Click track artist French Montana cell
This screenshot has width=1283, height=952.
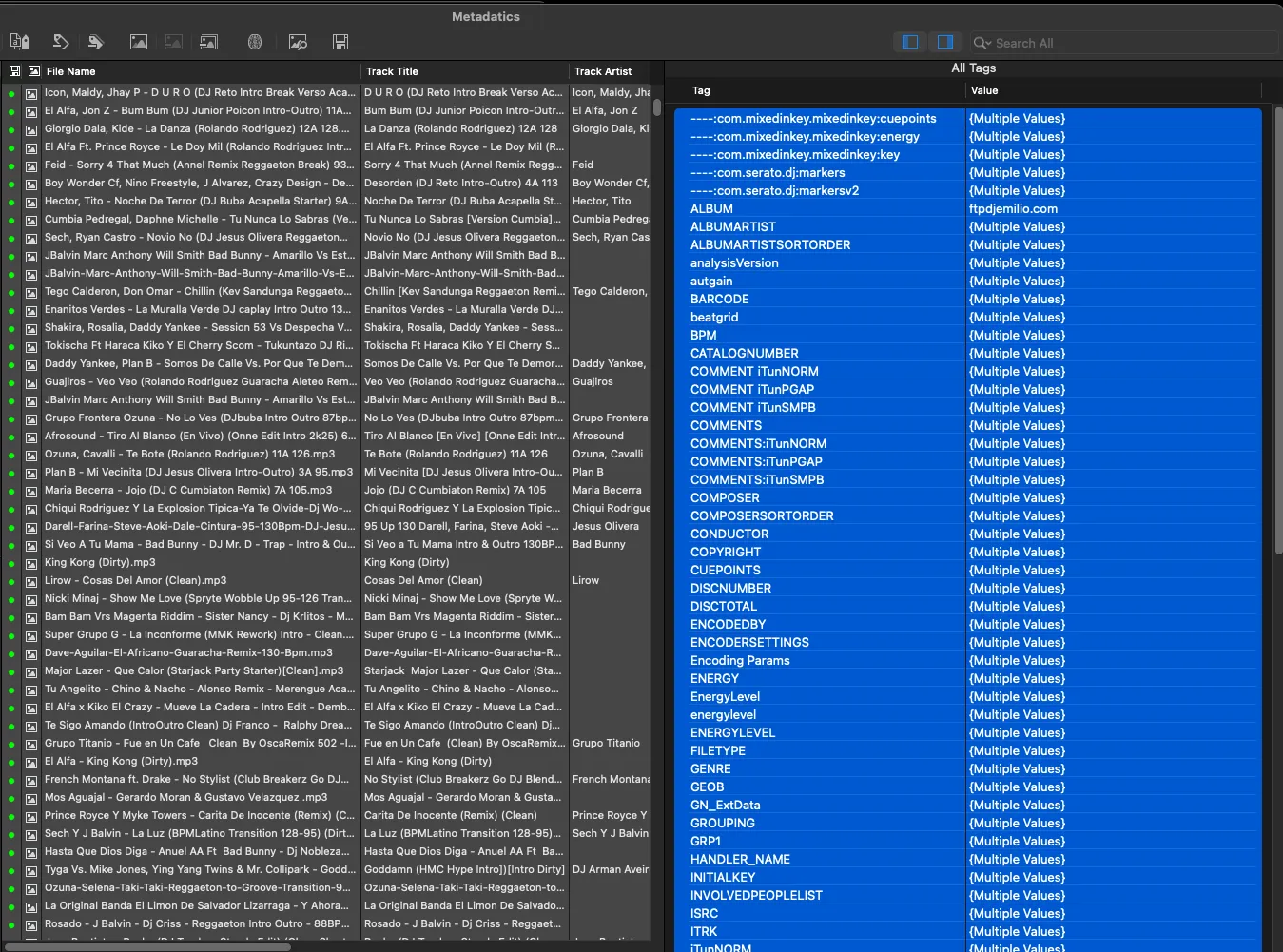[x=611, y=780]
